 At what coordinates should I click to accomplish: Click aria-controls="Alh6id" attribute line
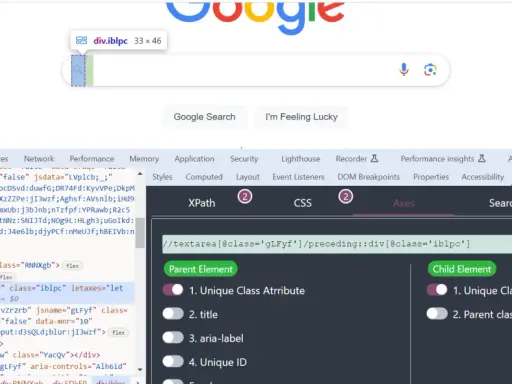pyautogui.click(x=78, y=366)
